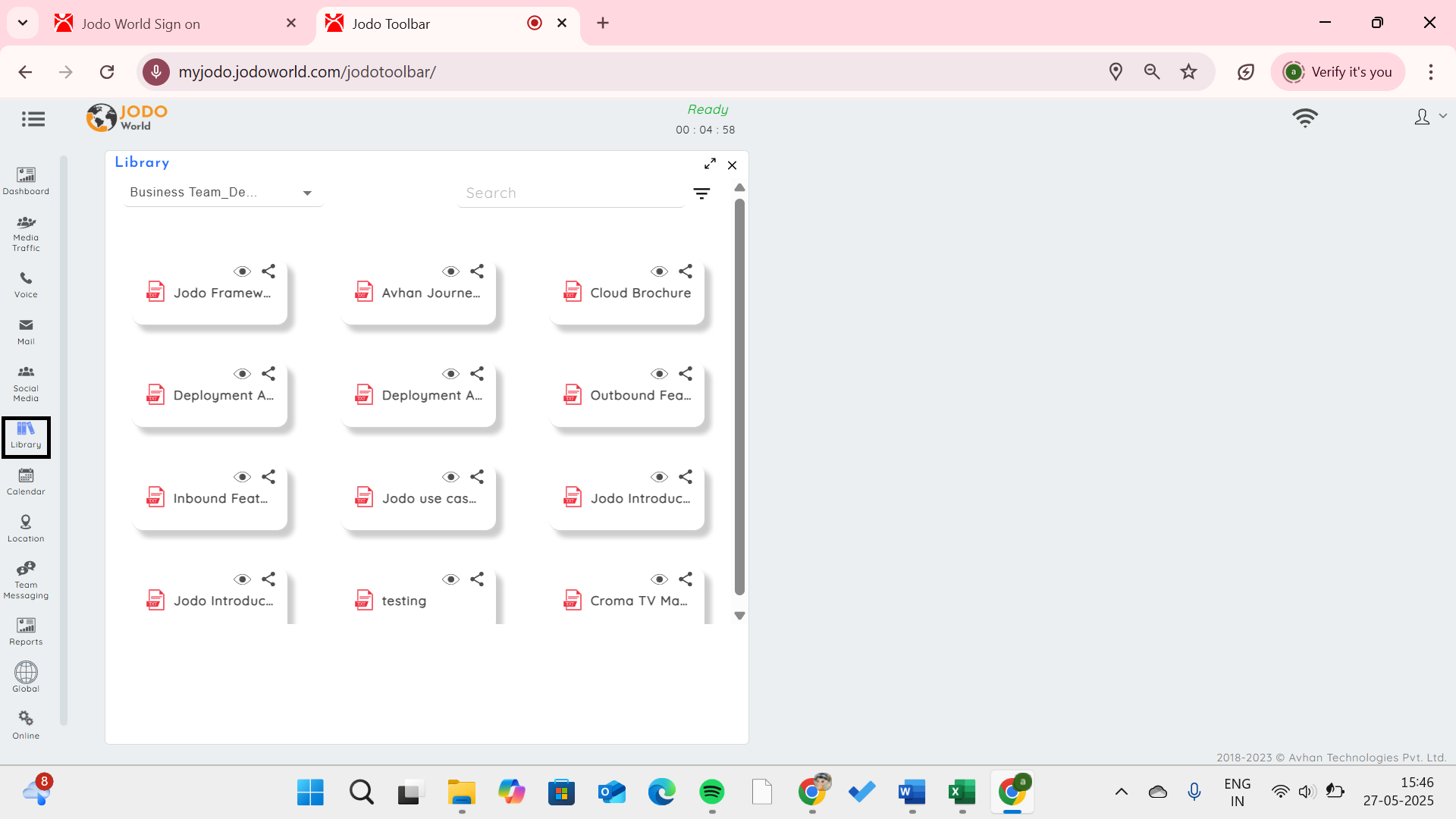Open taskbar volume control
This screenshot has height=819, width=1456.
1306,792
